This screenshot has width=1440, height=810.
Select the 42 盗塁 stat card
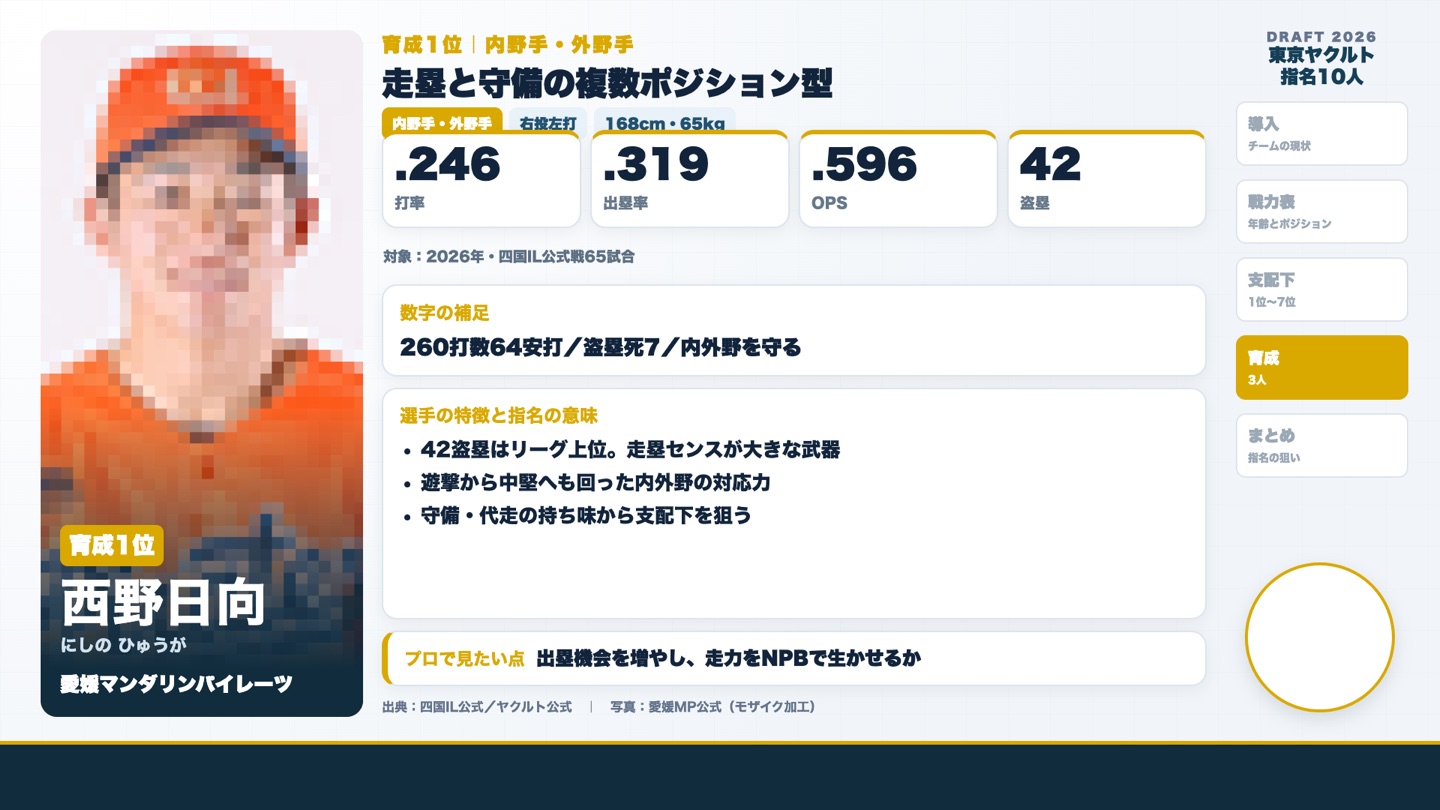(1107, 179)
